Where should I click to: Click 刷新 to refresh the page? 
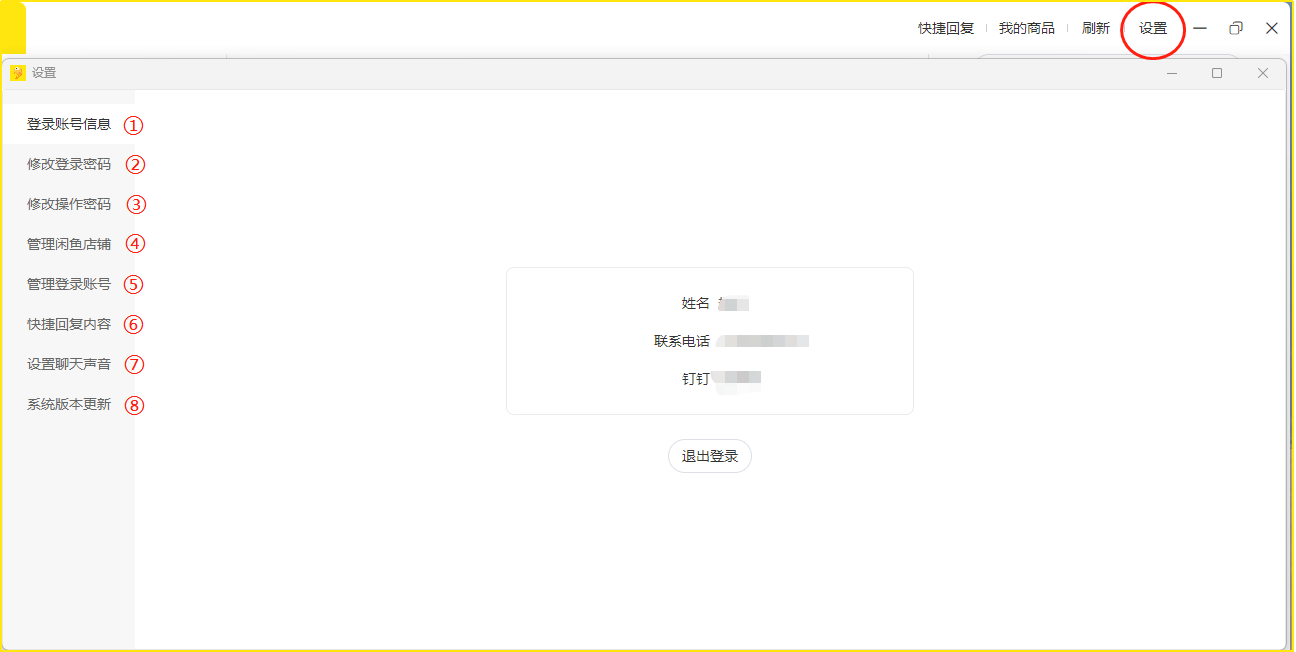(x=1096, y=28)
